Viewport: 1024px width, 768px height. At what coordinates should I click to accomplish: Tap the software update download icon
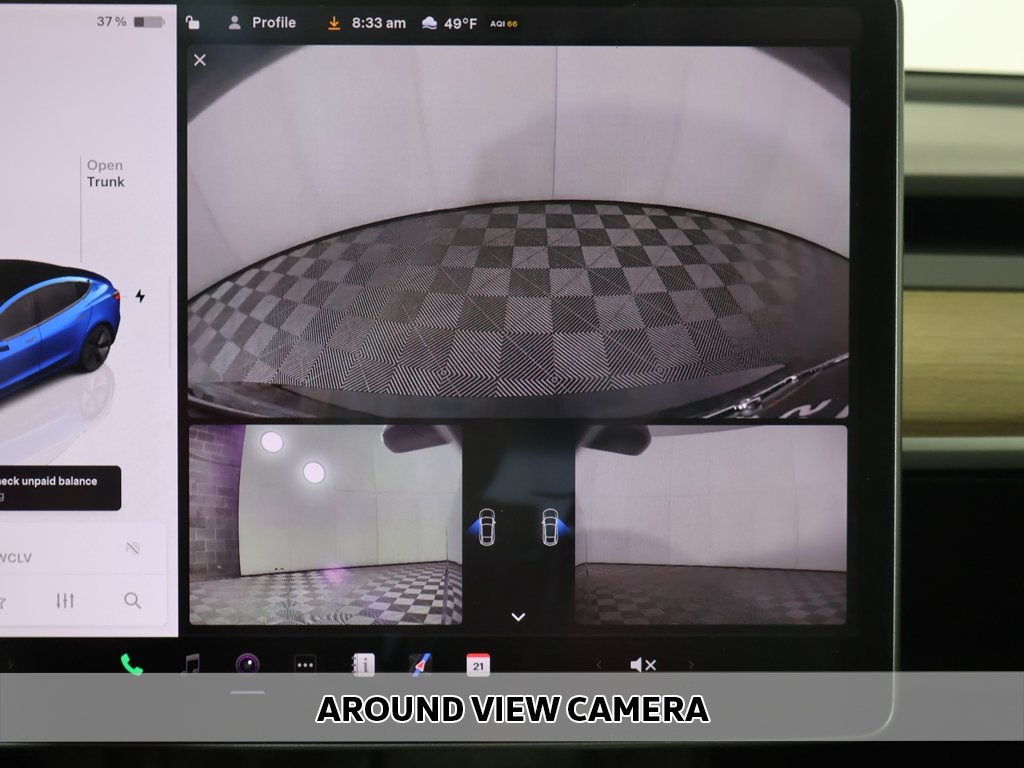(334, 23)
